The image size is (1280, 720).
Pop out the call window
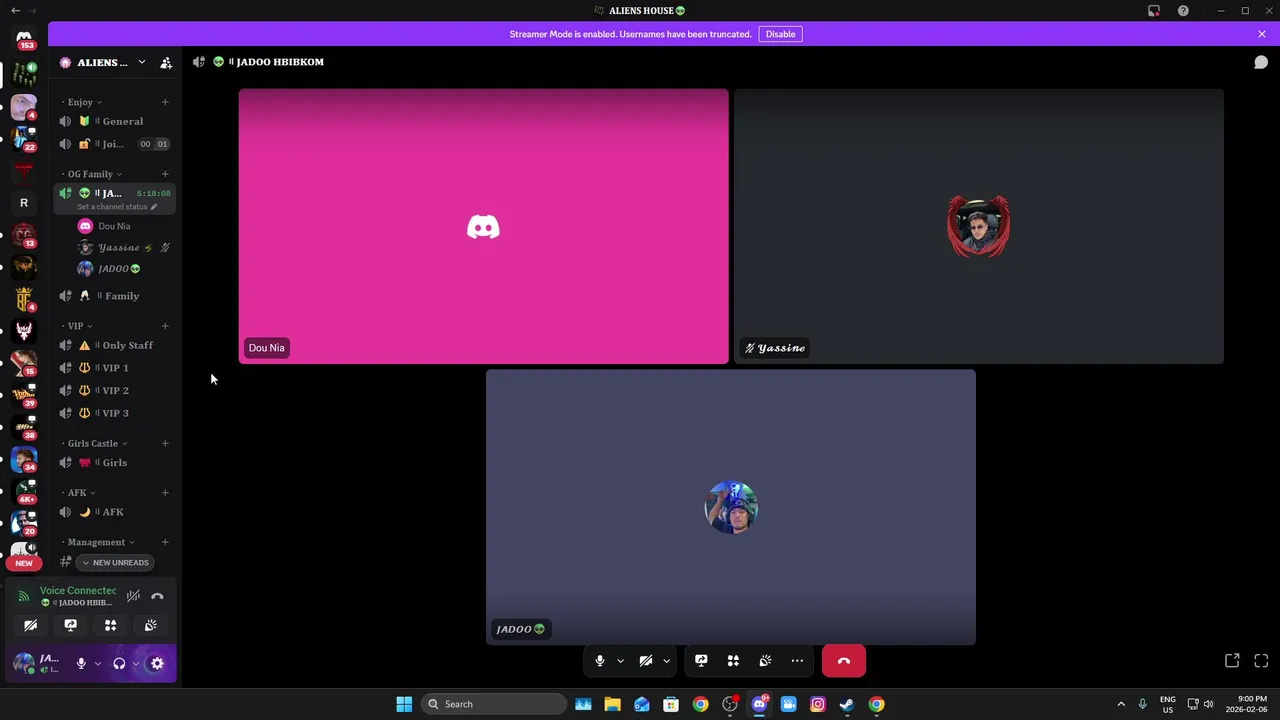tap(1232, 661)
